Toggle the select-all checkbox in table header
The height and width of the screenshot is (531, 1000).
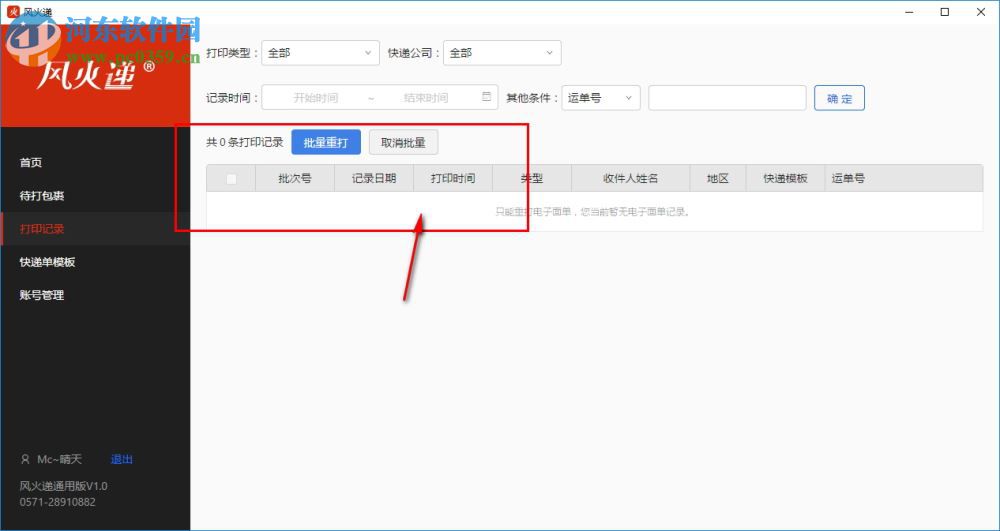point(231,179)
